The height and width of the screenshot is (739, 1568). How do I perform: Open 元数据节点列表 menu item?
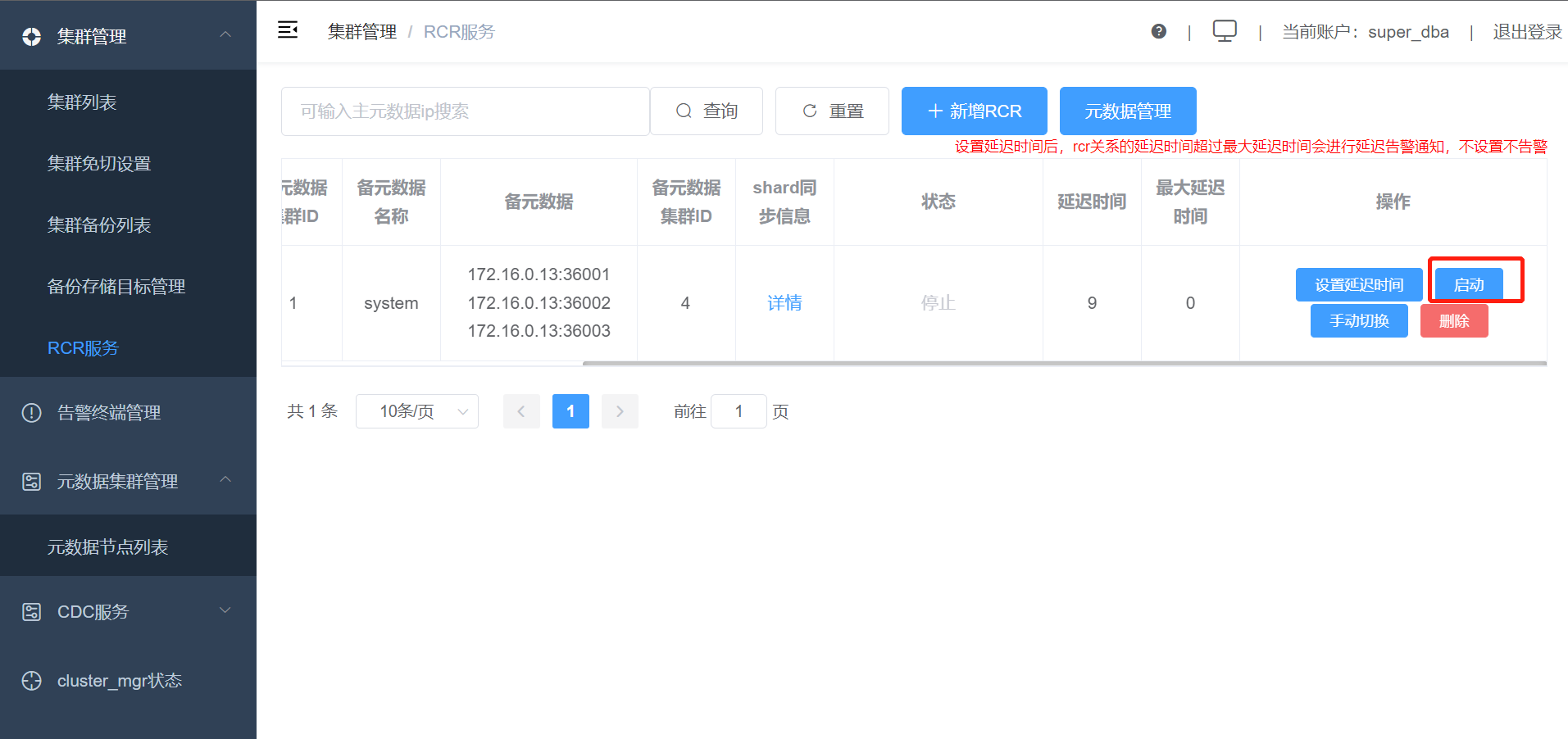(128, 546)
